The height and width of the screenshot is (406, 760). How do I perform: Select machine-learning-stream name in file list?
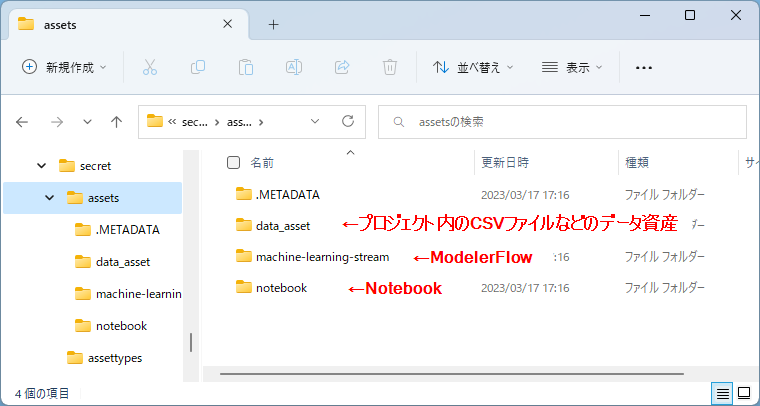tap(322, 257)
